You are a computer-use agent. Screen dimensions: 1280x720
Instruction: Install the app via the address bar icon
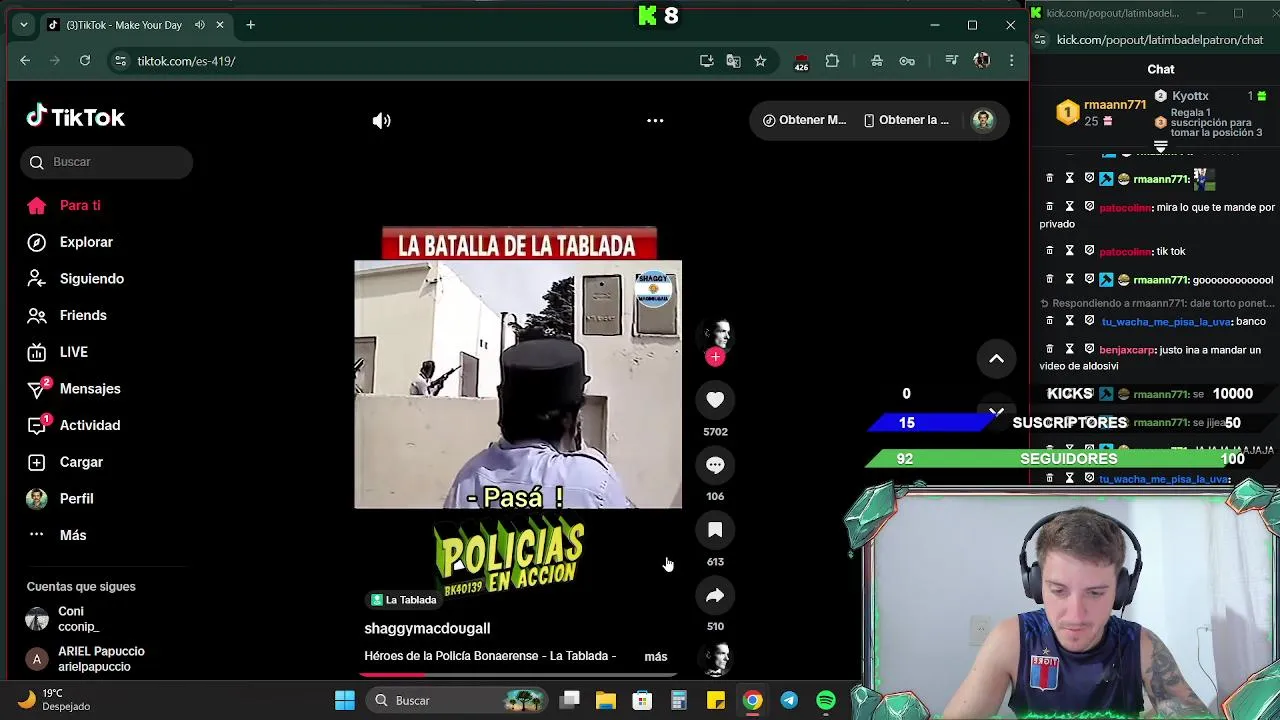pyautogui.click(x=707, y=61)
